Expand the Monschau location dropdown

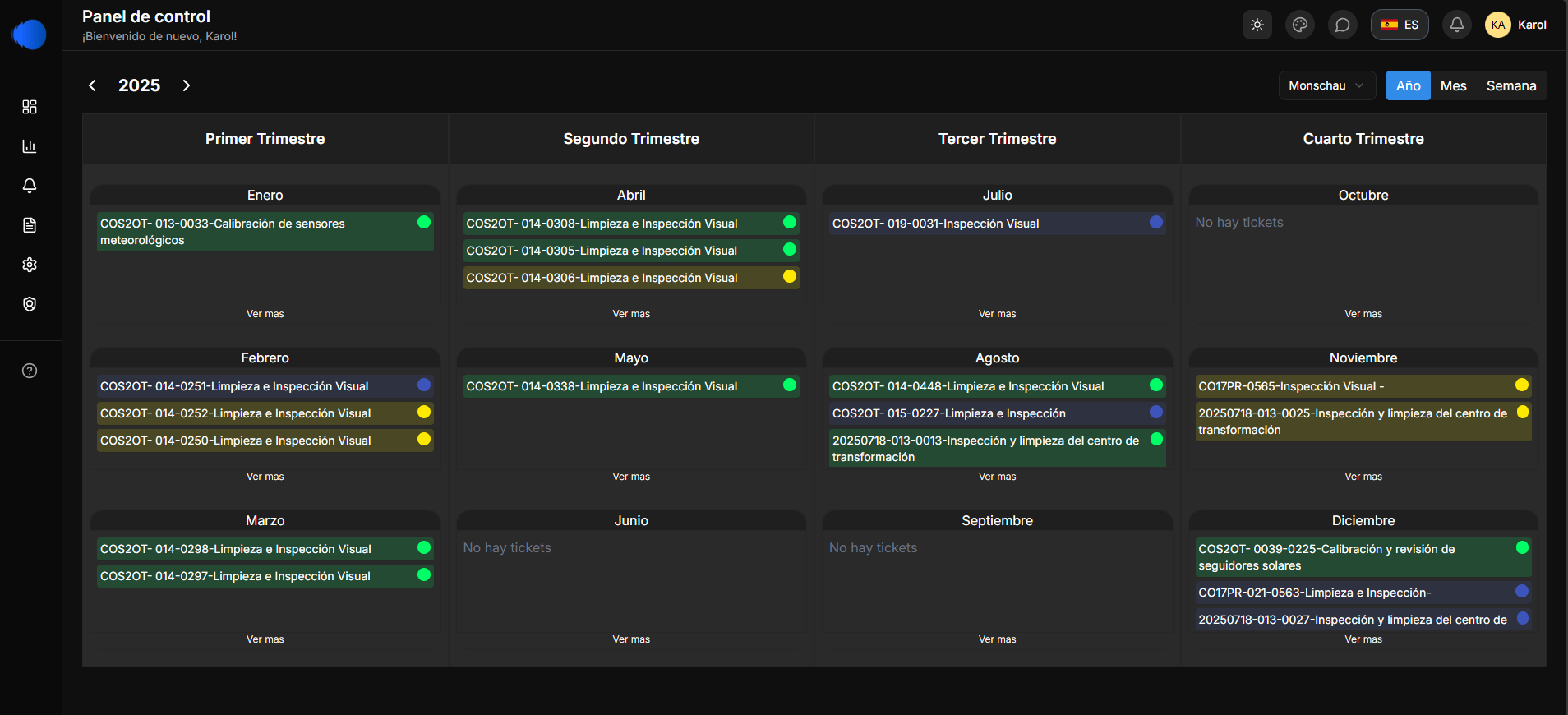pos(1326,85)
